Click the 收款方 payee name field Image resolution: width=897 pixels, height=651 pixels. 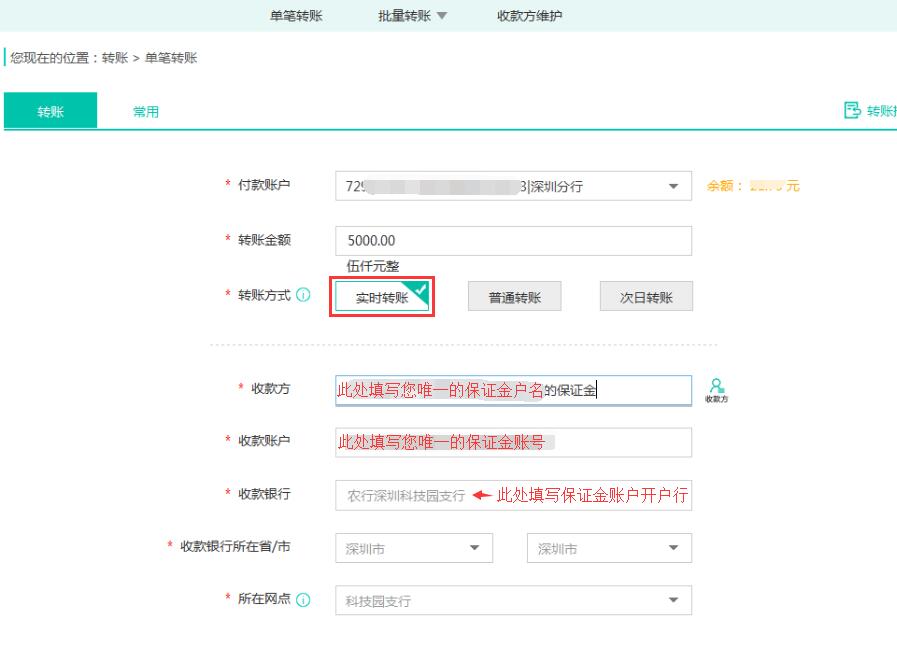513,390
